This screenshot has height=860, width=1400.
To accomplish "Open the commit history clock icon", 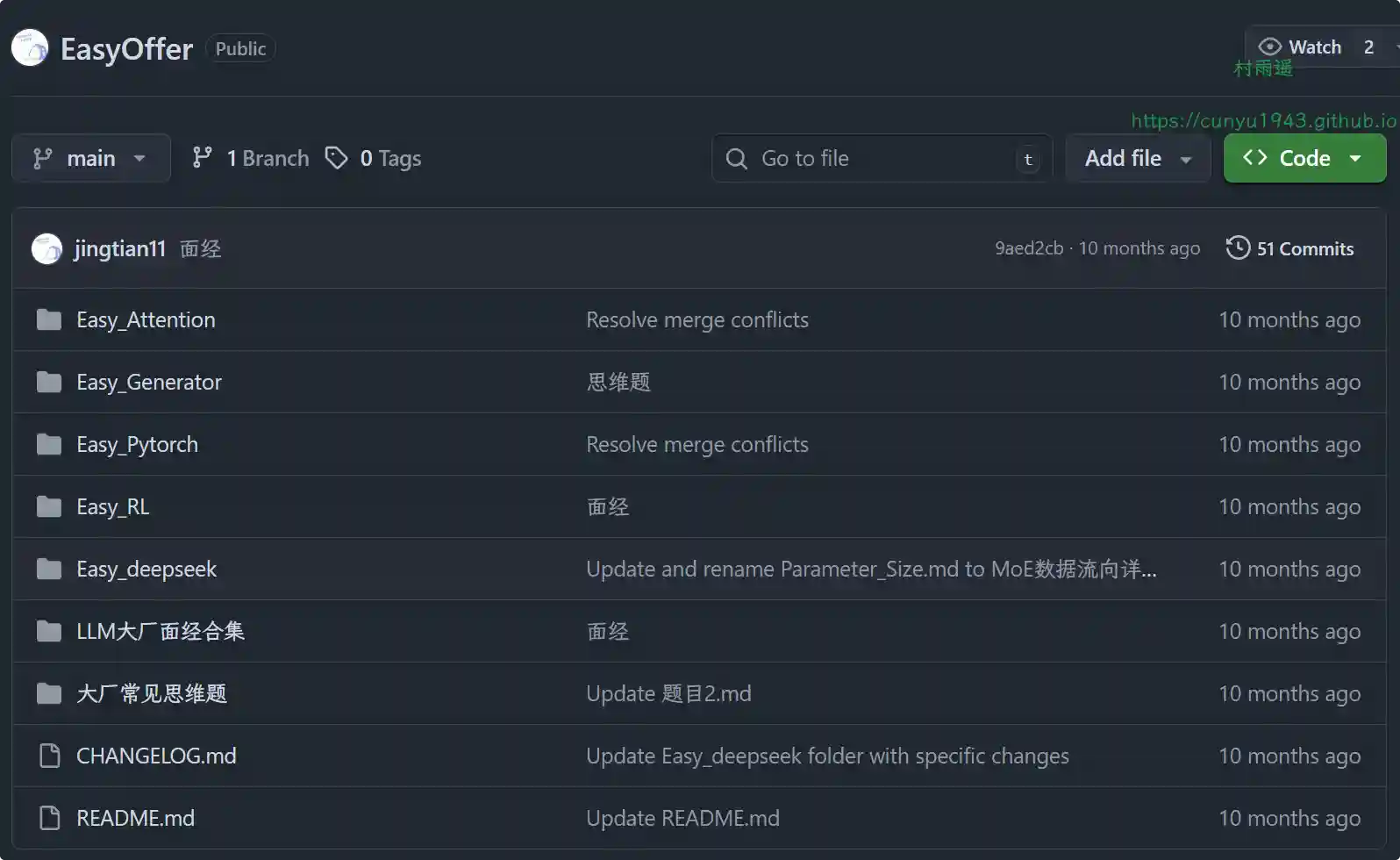I will tap(1237, 248).
